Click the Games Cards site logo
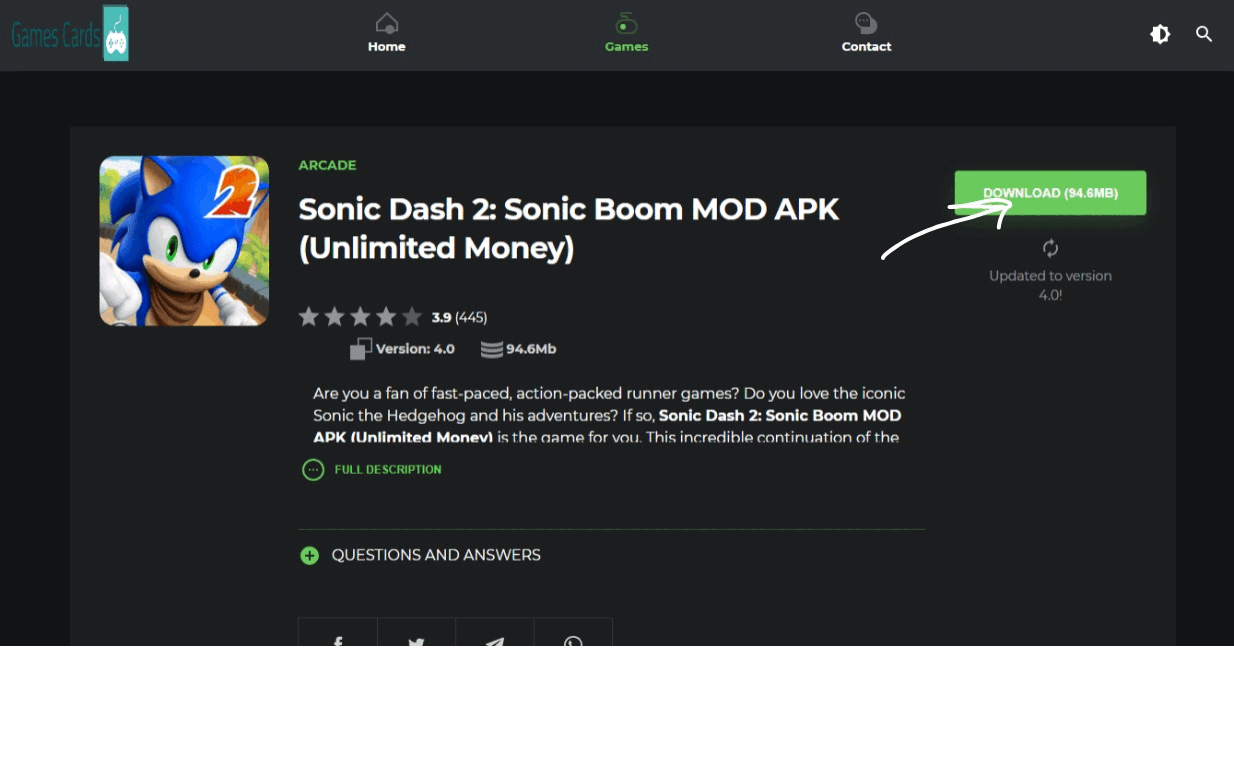This screenshot has width=1234, height=775. tap(70, 34)
